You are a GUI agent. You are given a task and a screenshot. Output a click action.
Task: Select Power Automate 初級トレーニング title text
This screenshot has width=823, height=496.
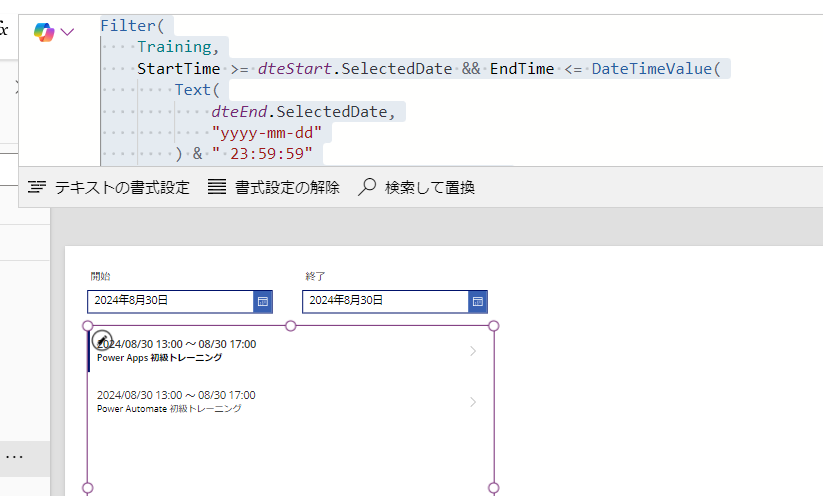169,409
